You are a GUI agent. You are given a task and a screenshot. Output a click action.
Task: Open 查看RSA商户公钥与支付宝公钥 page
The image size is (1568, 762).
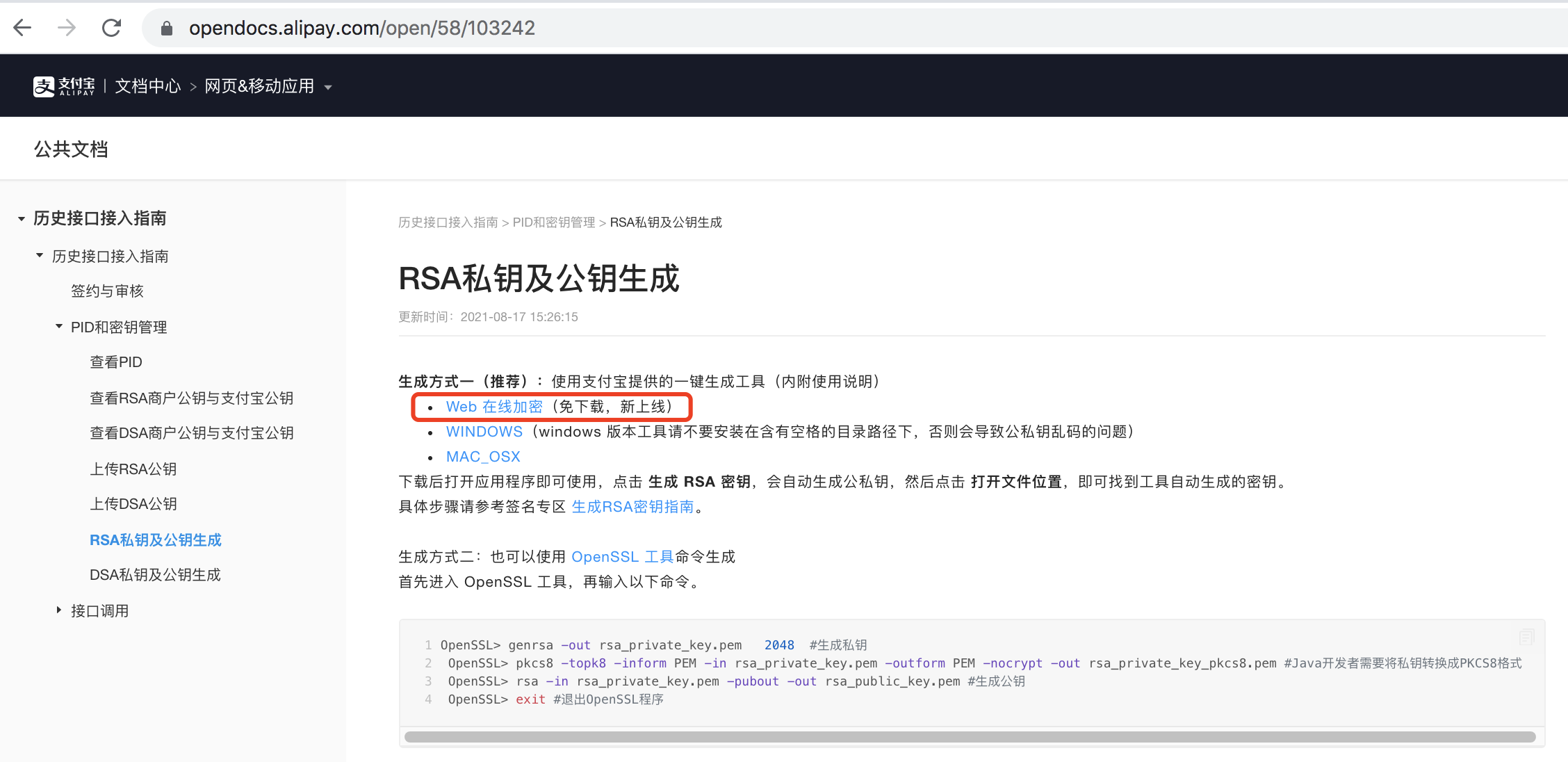pos(192,398)
